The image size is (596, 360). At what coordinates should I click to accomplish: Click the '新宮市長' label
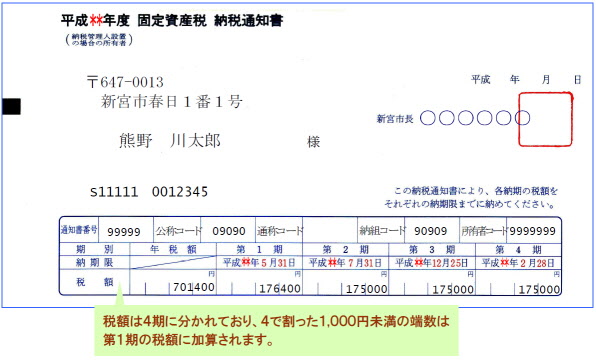[x=395, y=119]
